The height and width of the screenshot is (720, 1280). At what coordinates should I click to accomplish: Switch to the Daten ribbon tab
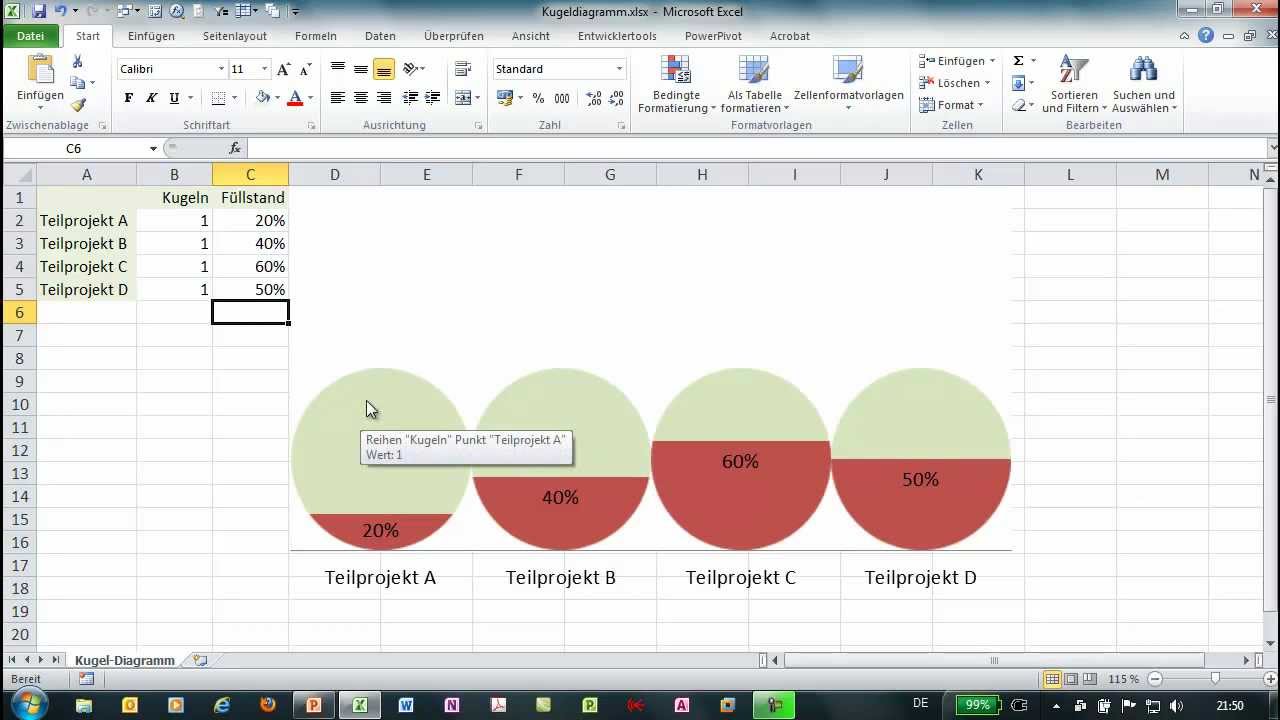point(380,36)
